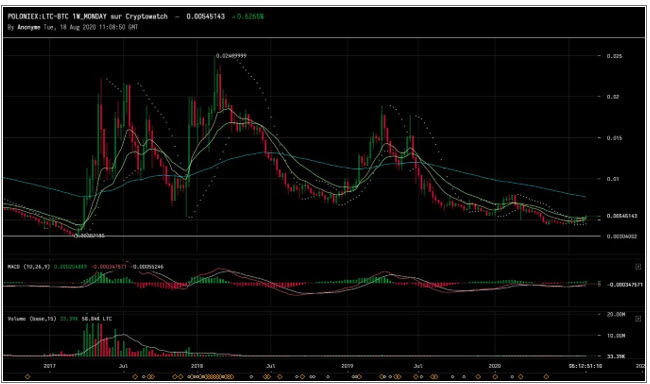This screenshot has width=650, height=384.
Task: Click the 2018 label on time axis
Action: 197,366
